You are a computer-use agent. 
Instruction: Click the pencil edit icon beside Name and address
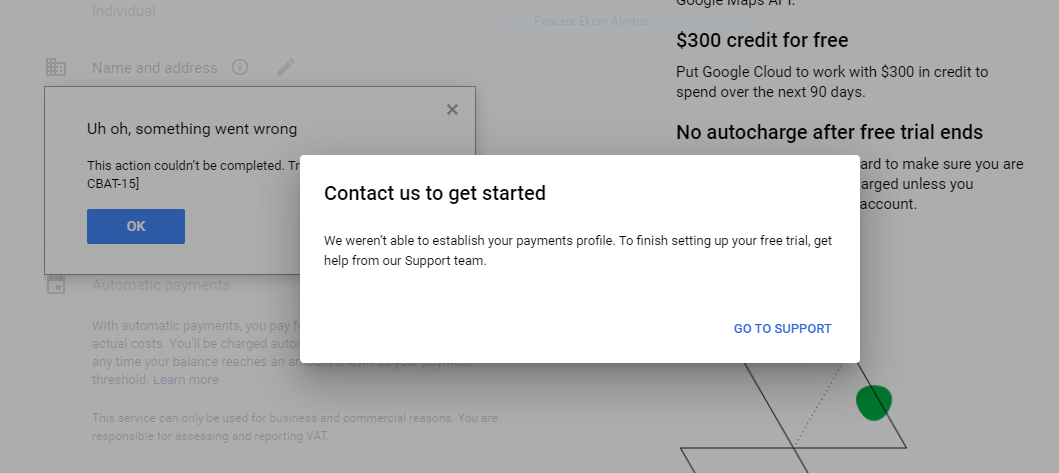[286, 67]
